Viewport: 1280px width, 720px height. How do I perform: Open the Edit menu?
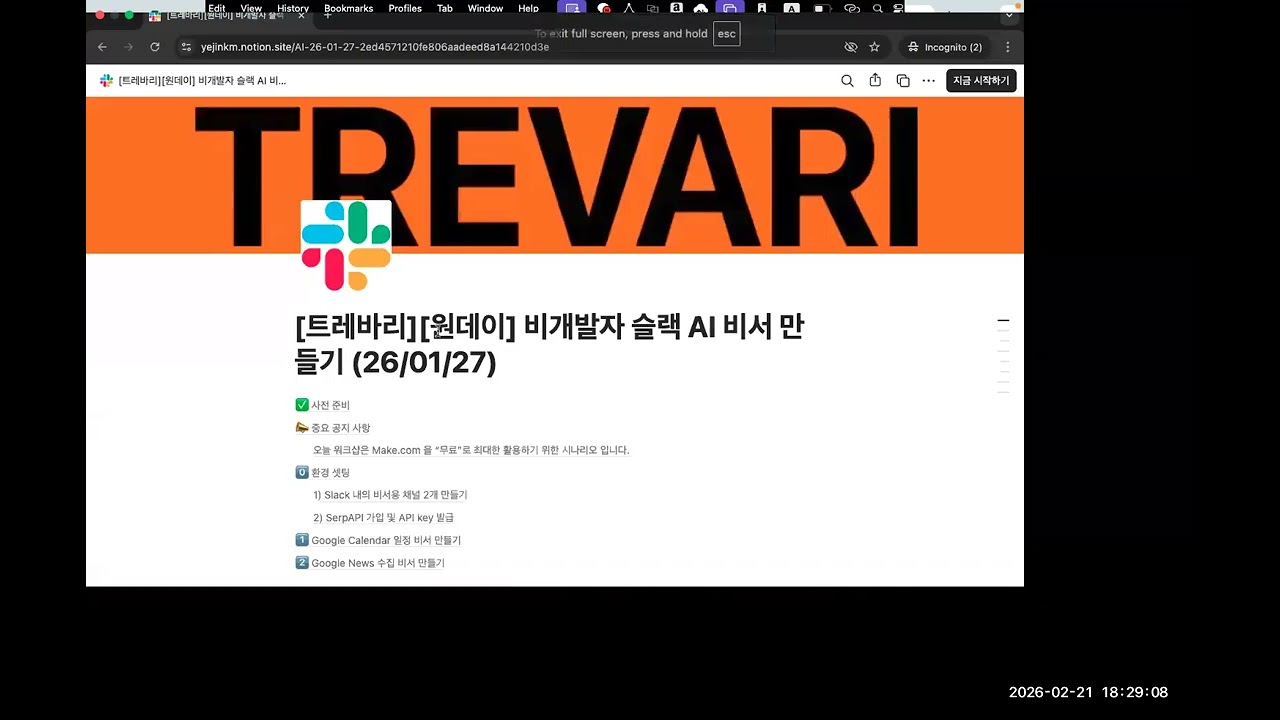click(217, 8)
